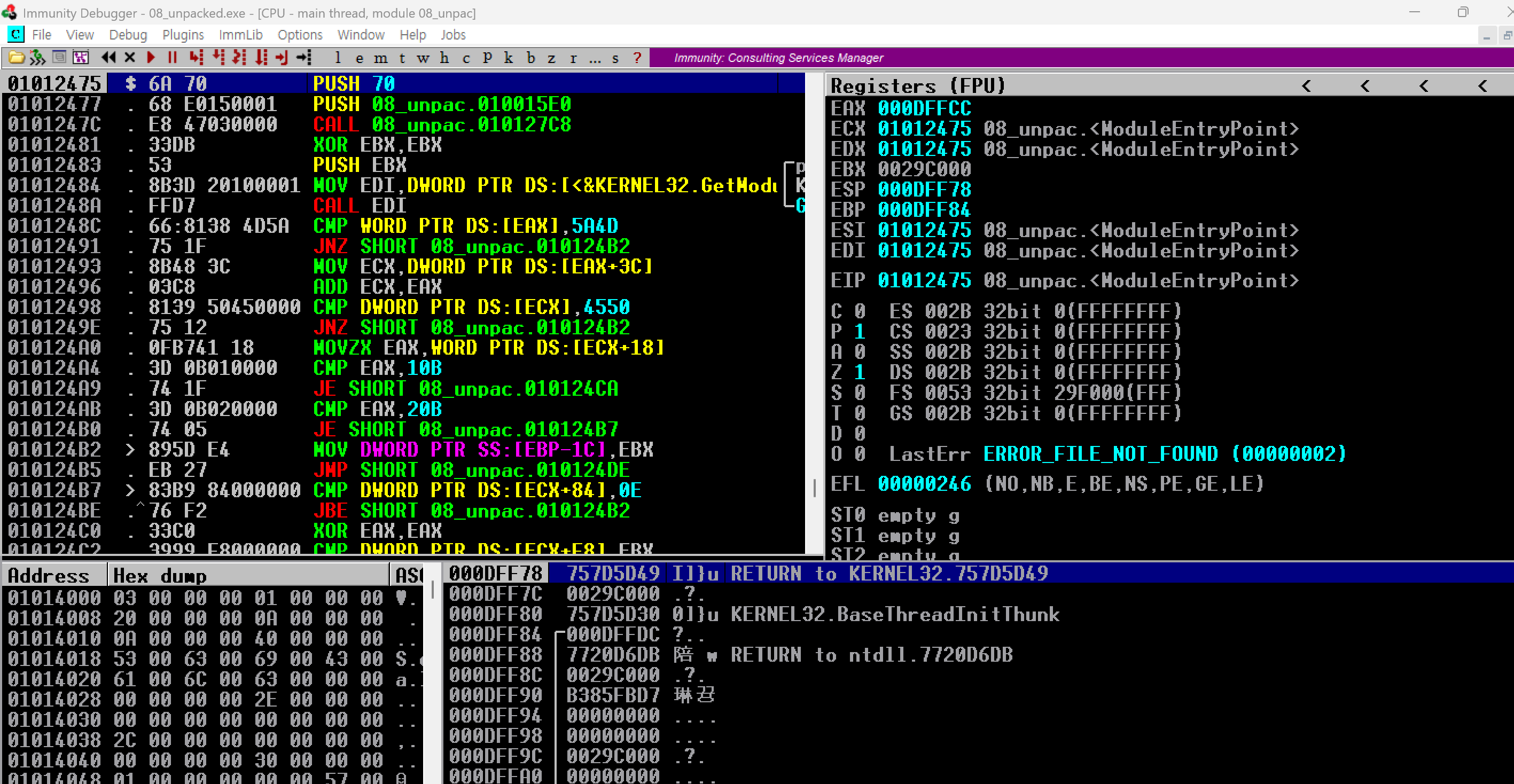Screen dimensions: 1514x784
Task: Select the P flag value
Action: pos(859,332)
